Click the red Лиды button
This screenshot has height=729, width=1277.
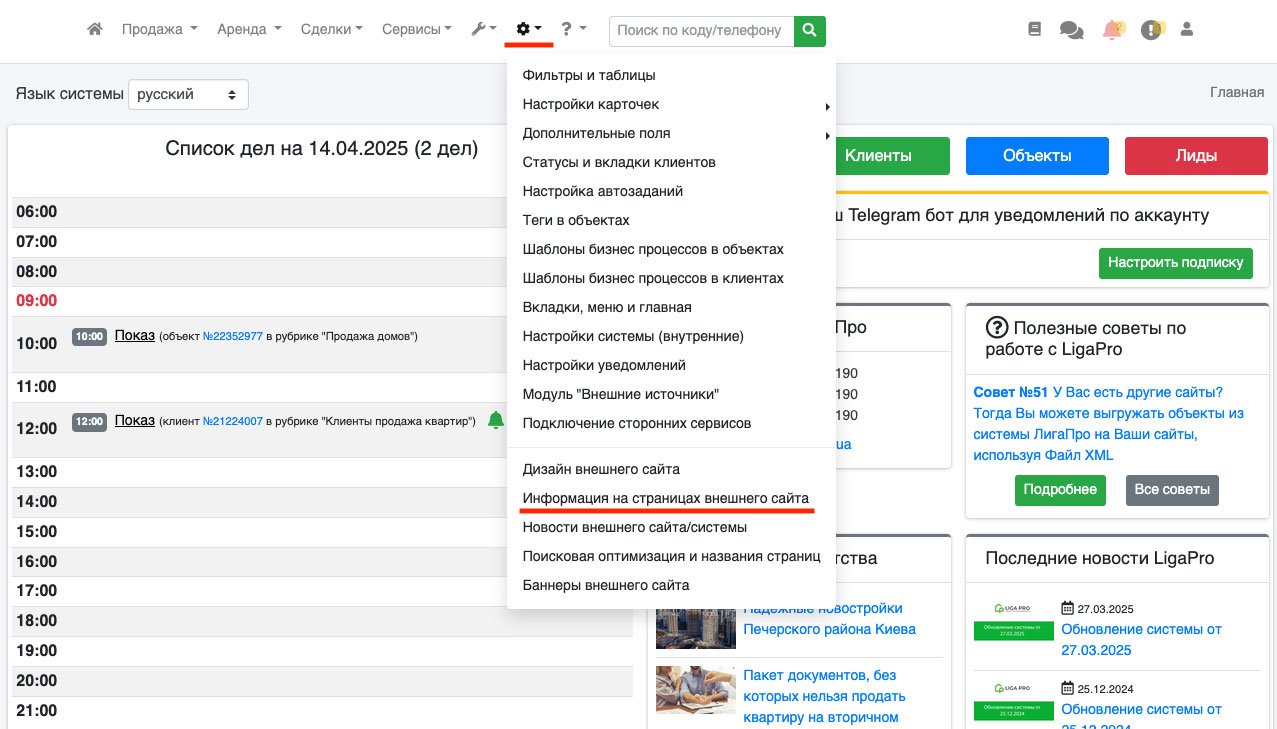(1196, 156)
